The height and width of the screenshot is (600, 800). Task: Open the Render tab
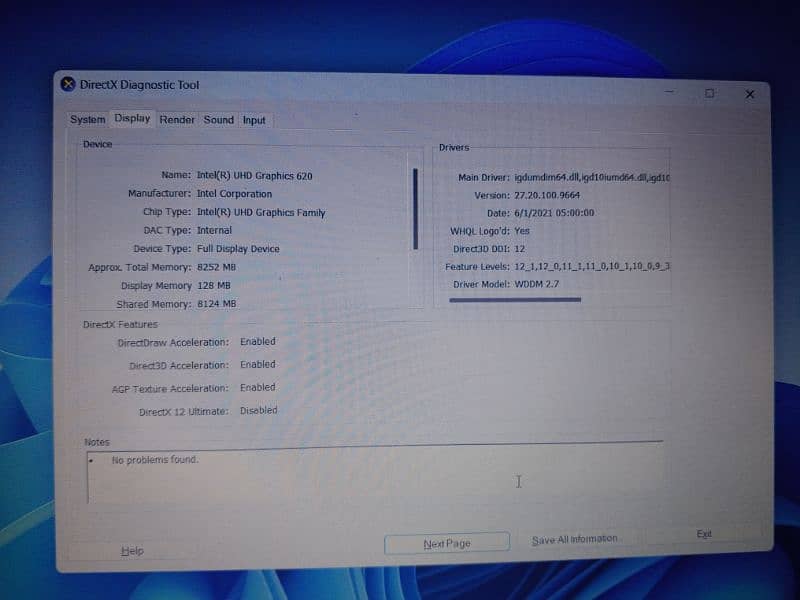pyautogui.click(x=177, y=119)
